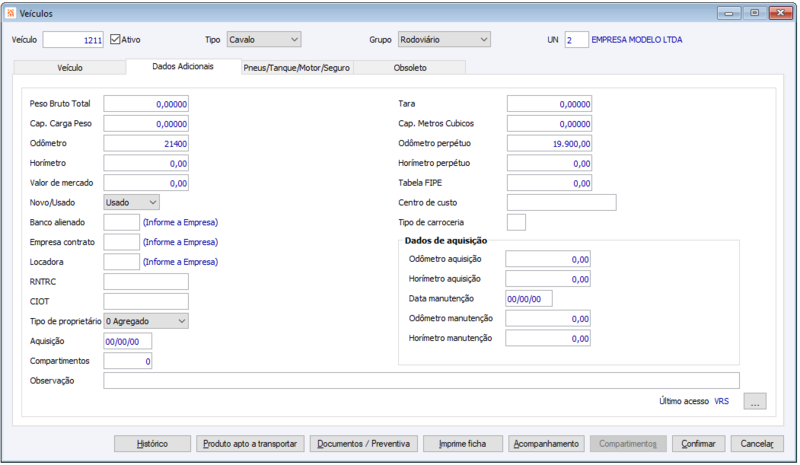Click Produto apto a transportar button
The height and width of the screenshot is (465, 800).
pos(250,444)
